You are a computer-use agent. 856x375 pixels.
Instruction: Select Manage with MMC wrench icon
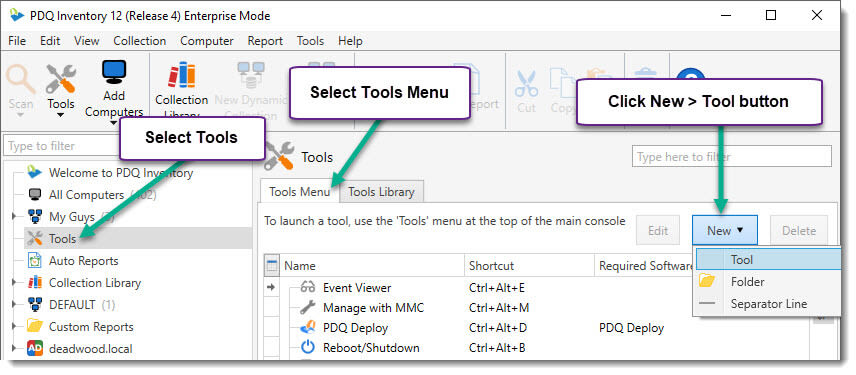pos(308,307)
